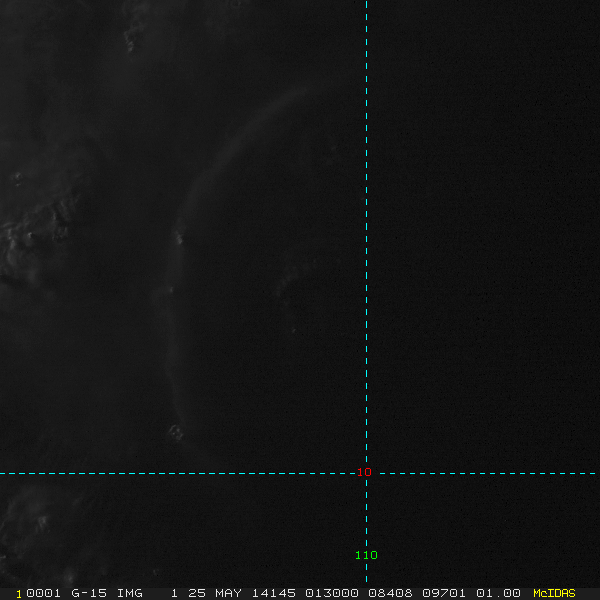
Task: Click the image time "013000"
Action: (x=331, y=593)
